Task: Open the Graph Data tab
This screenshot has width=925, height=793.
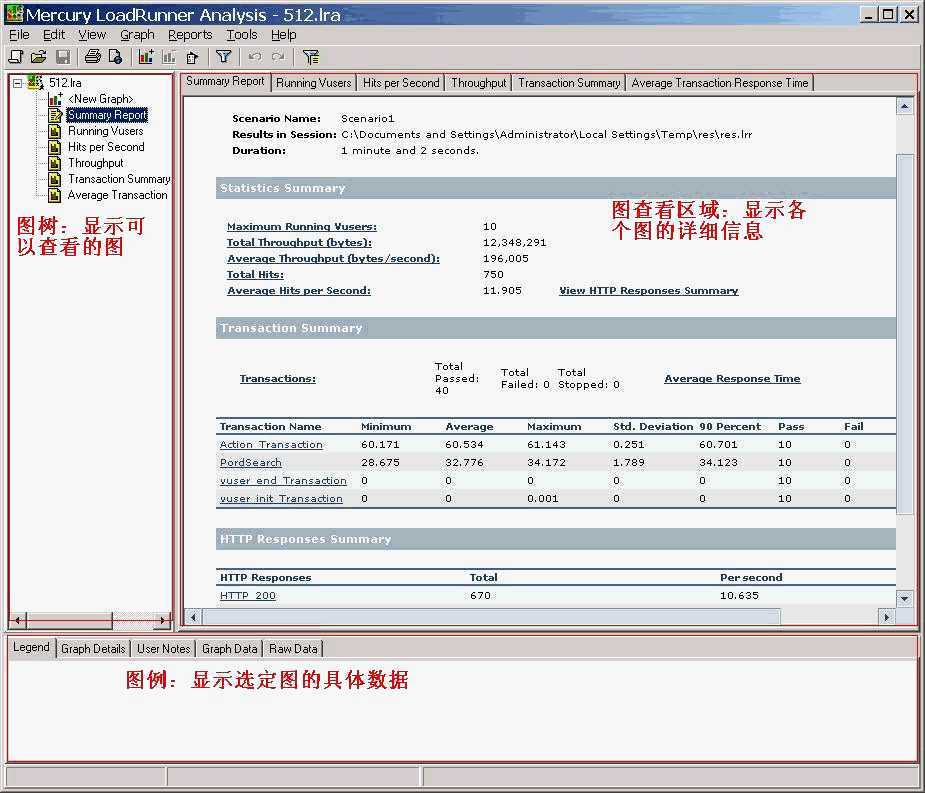Action: click(x=230, y=648)
